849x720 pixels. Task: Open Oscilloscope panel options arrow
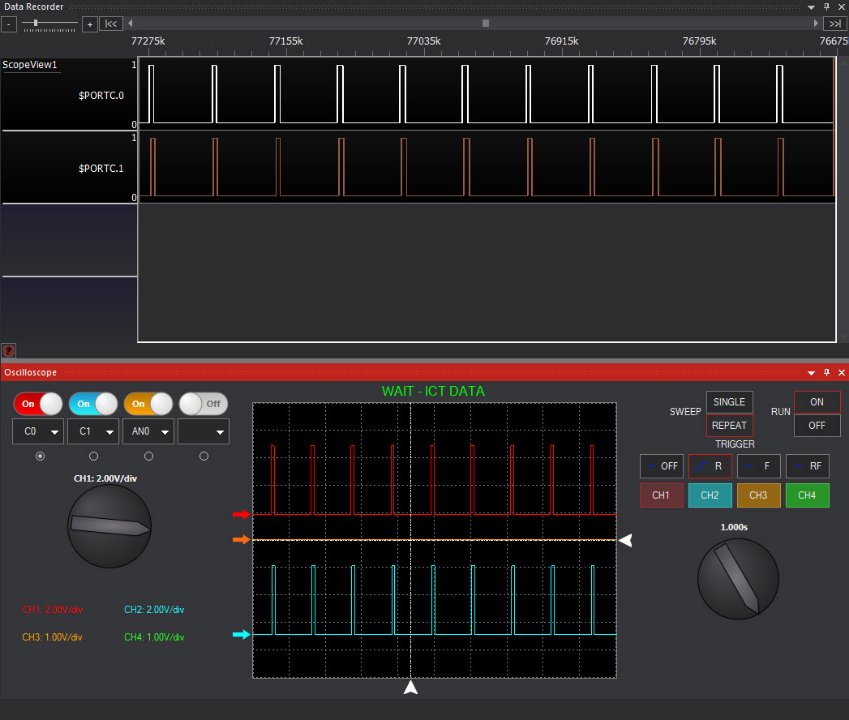[x=811, y=372]
